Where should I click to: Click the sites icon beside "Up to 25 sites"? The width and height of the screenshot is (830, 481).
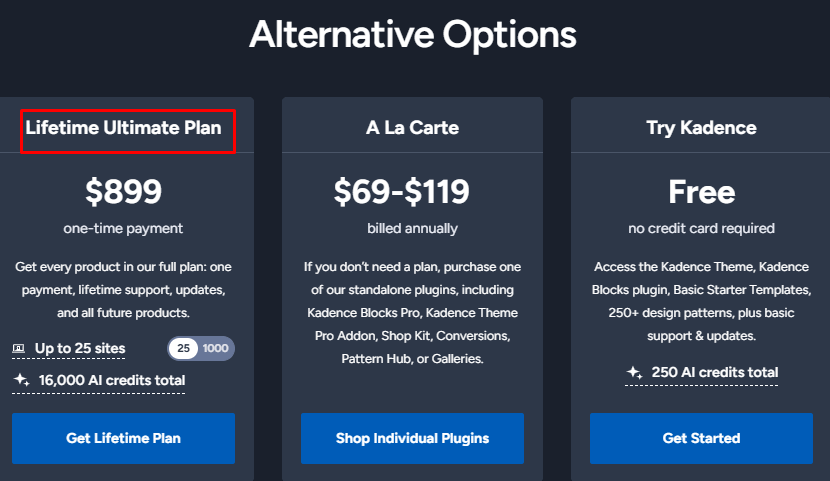coord(19,348)
